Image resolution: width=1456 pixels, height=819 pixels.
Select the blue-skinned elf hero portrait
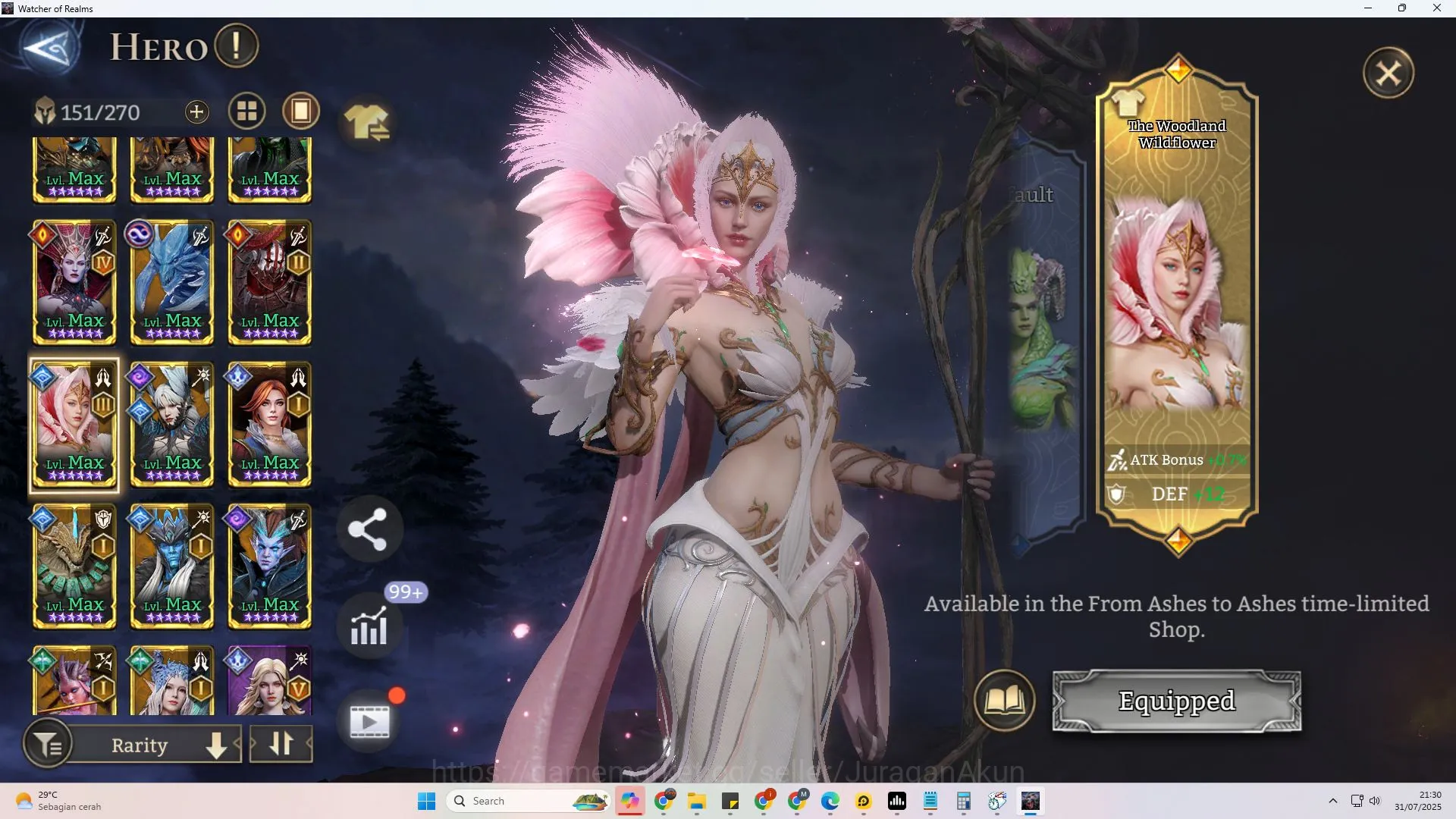[x=270, y=567]
